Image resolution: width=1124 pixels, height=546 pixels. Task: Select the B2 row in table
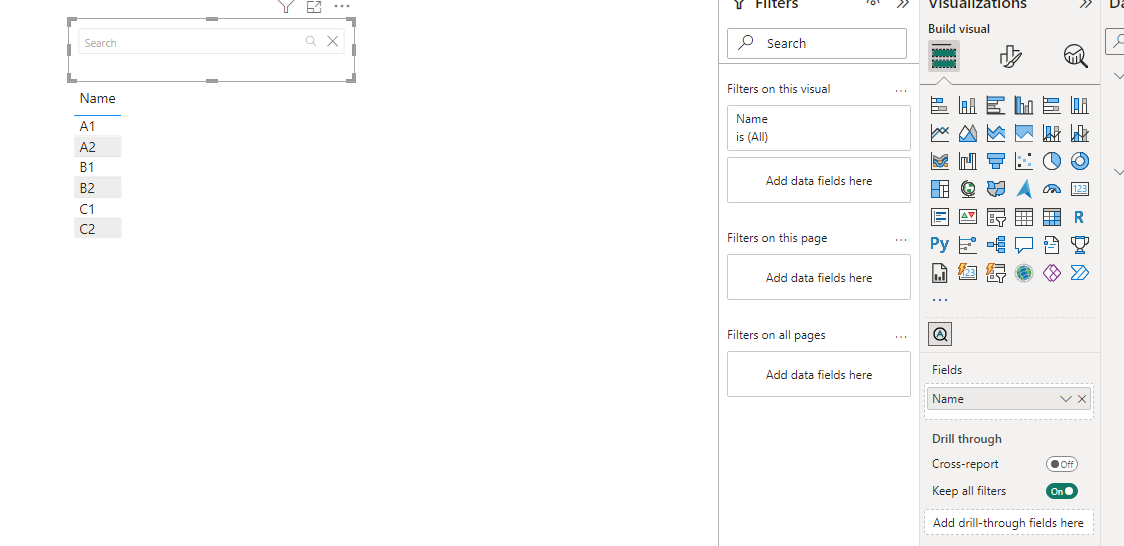pos(97,188)
